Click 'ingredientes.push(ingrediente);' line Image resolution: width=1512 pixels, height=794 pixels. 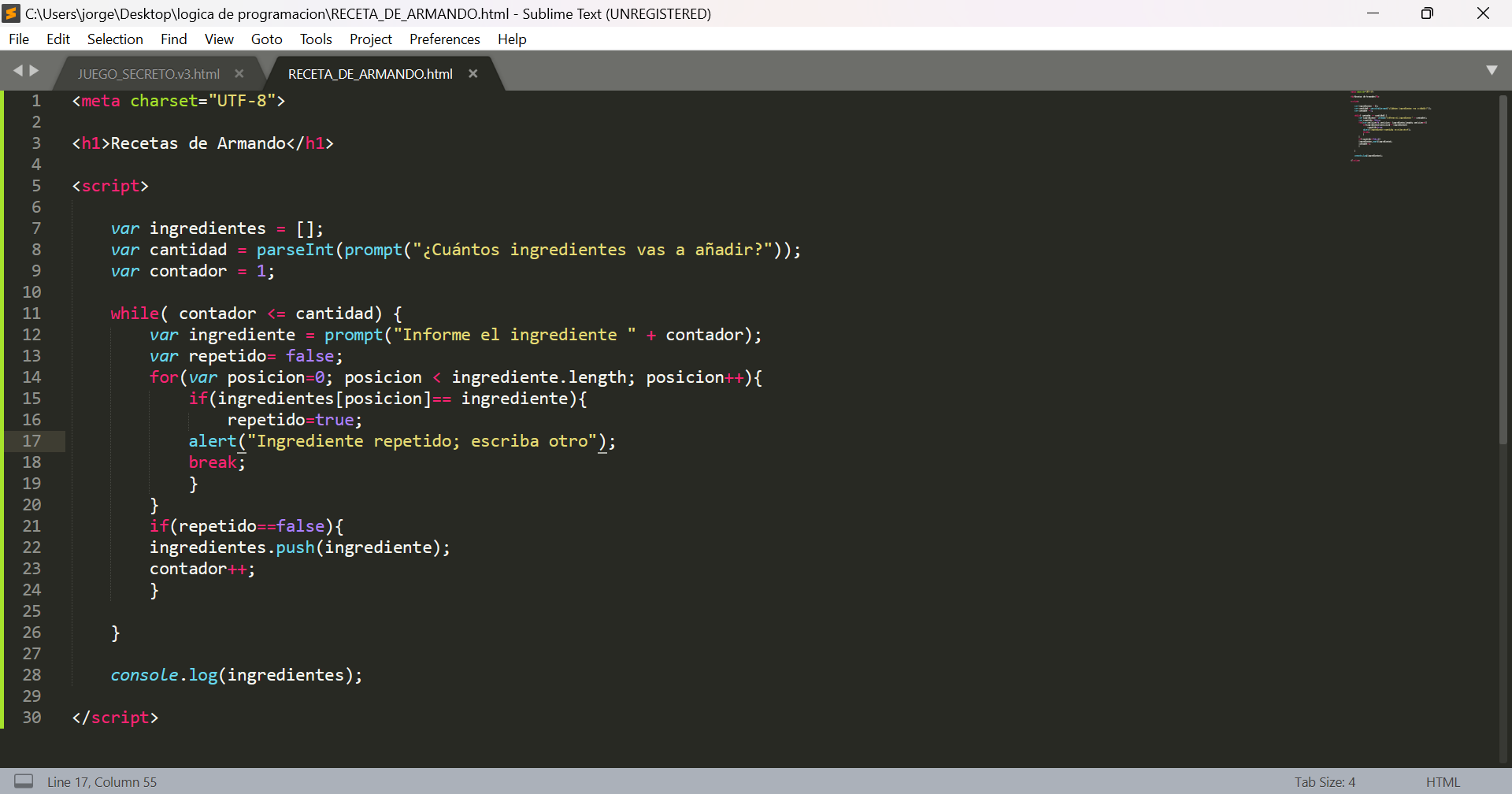point(300,547)
